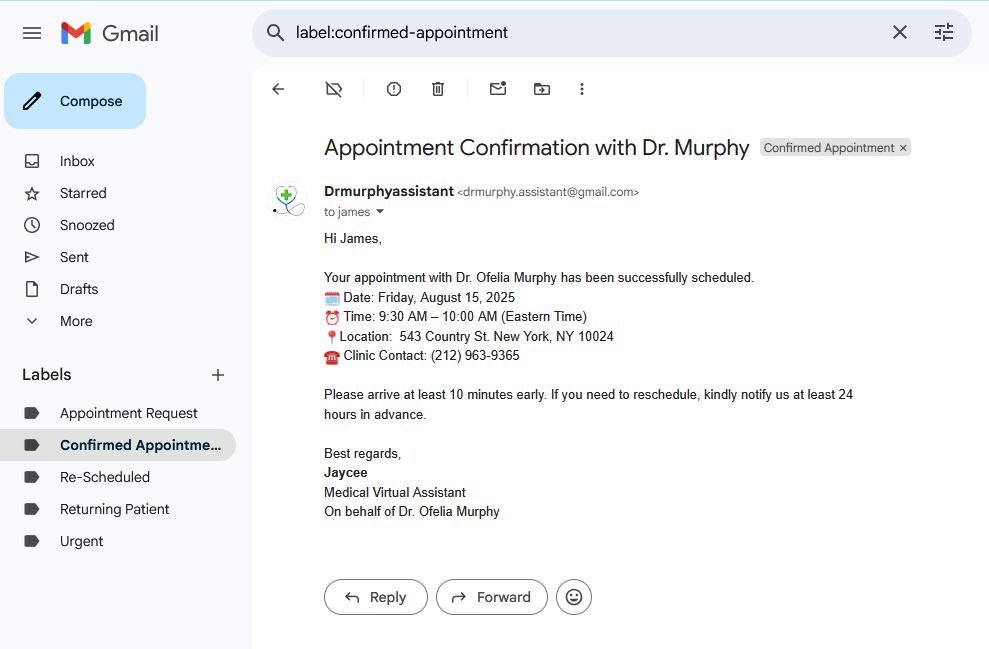The image size is (989, 649).
Task: Open the Inbox folder
Action: pos(77,161)
